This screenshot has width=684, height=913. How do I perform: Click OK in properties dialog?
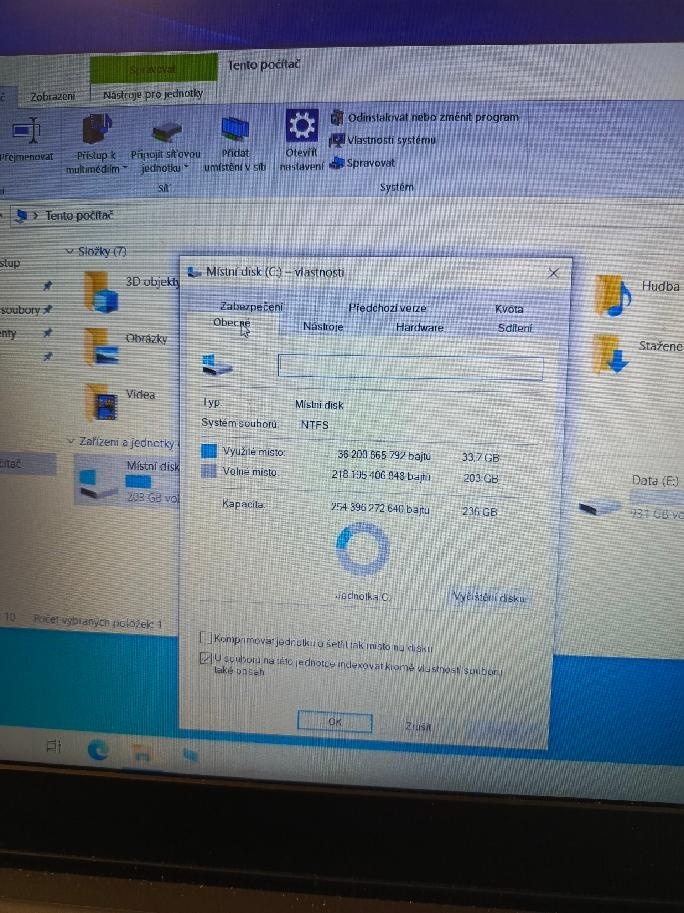click(x=335, y=722)
